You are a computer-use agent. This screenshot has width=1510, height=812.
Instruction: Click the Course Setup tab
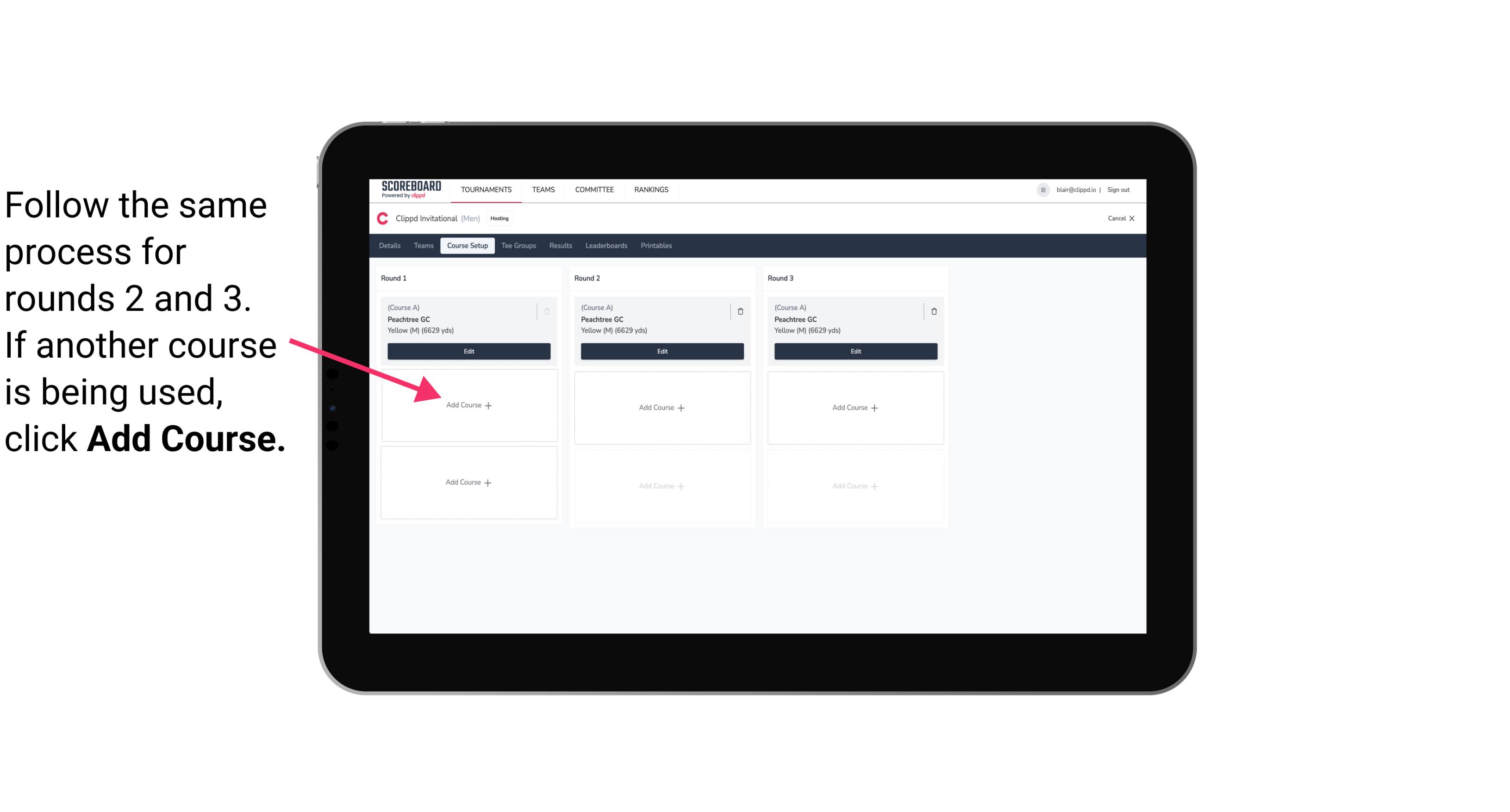pyautogui.click(x=465, y=245)
